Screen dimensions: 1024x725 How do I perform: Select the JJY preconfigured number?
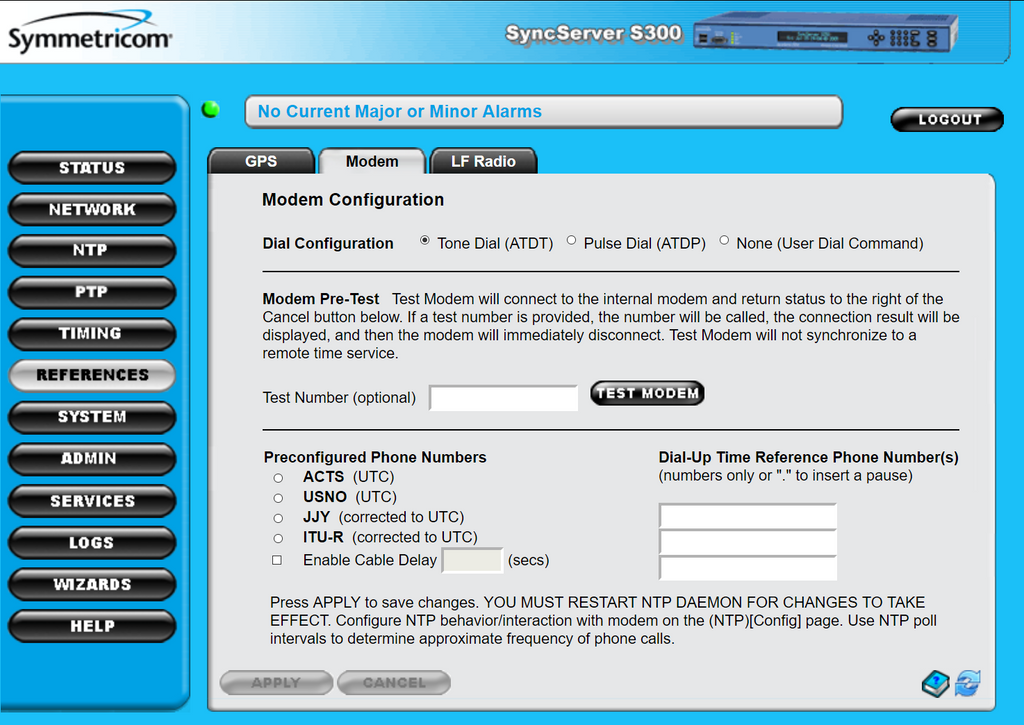278,518
